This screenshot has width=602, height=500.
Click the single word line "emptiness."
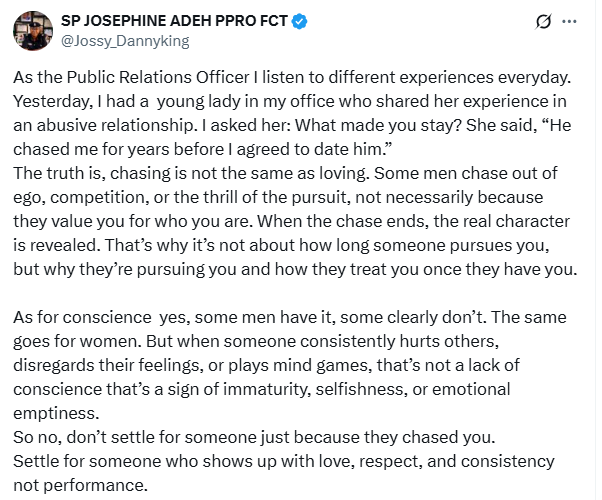(56, 413)
